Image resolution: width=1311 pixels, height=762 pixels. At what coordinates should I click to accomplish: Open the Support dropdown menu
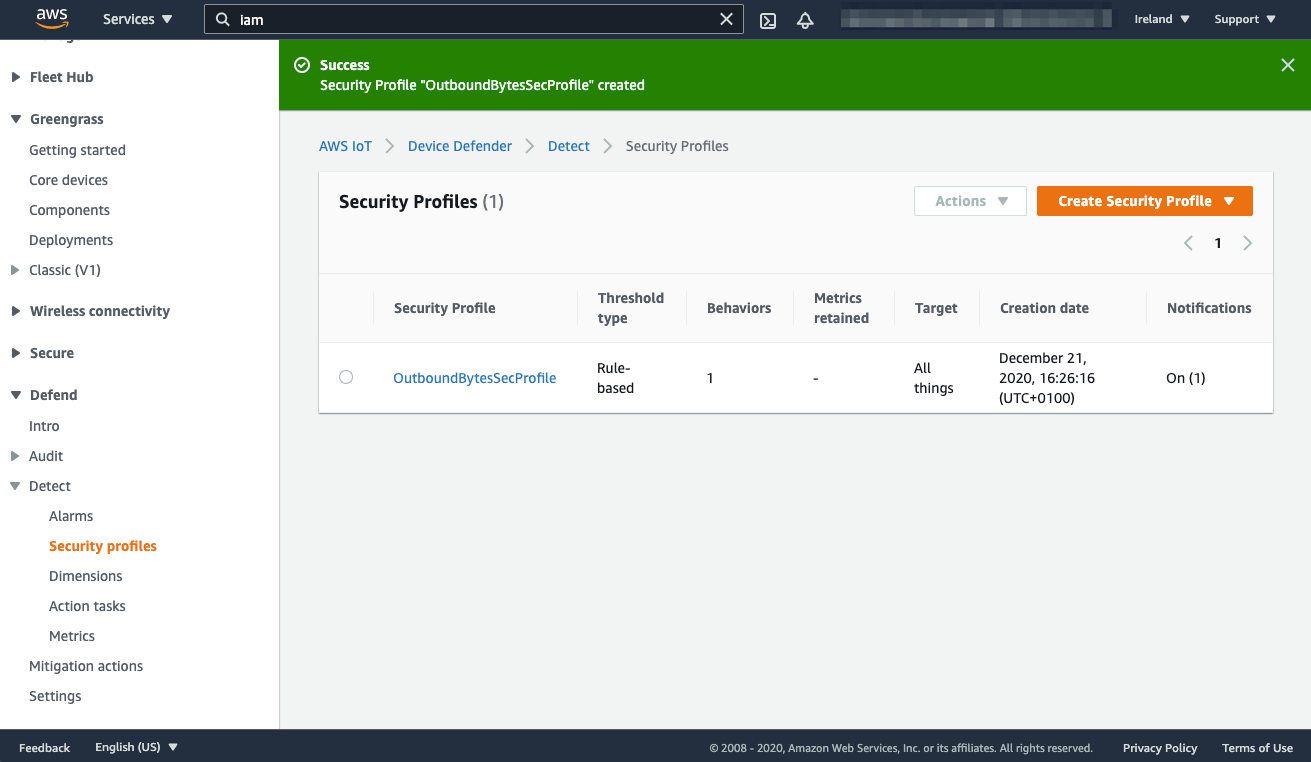(x=1245, y=19)
